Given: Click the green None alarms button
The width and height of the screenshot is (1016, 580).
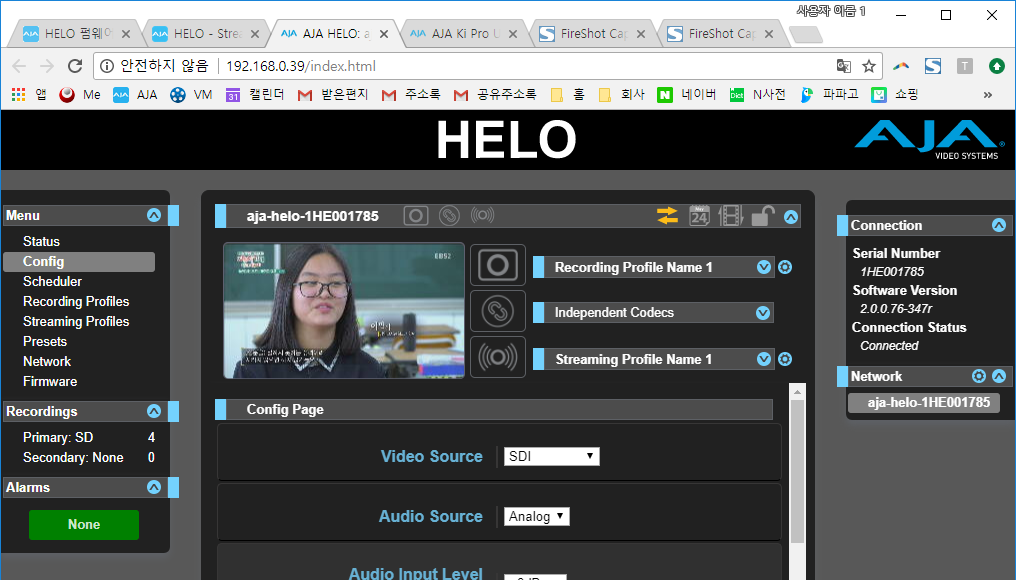Looking at the screenshot, I should (84, 525).
